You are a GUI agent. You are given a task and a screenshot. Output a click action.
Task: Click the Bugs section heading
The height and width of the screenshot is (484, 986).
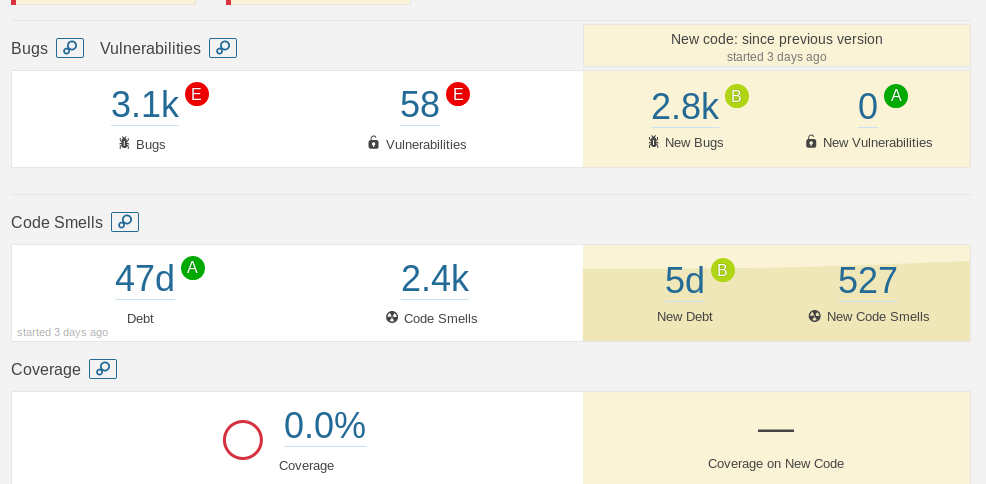[x=30, y=48]
